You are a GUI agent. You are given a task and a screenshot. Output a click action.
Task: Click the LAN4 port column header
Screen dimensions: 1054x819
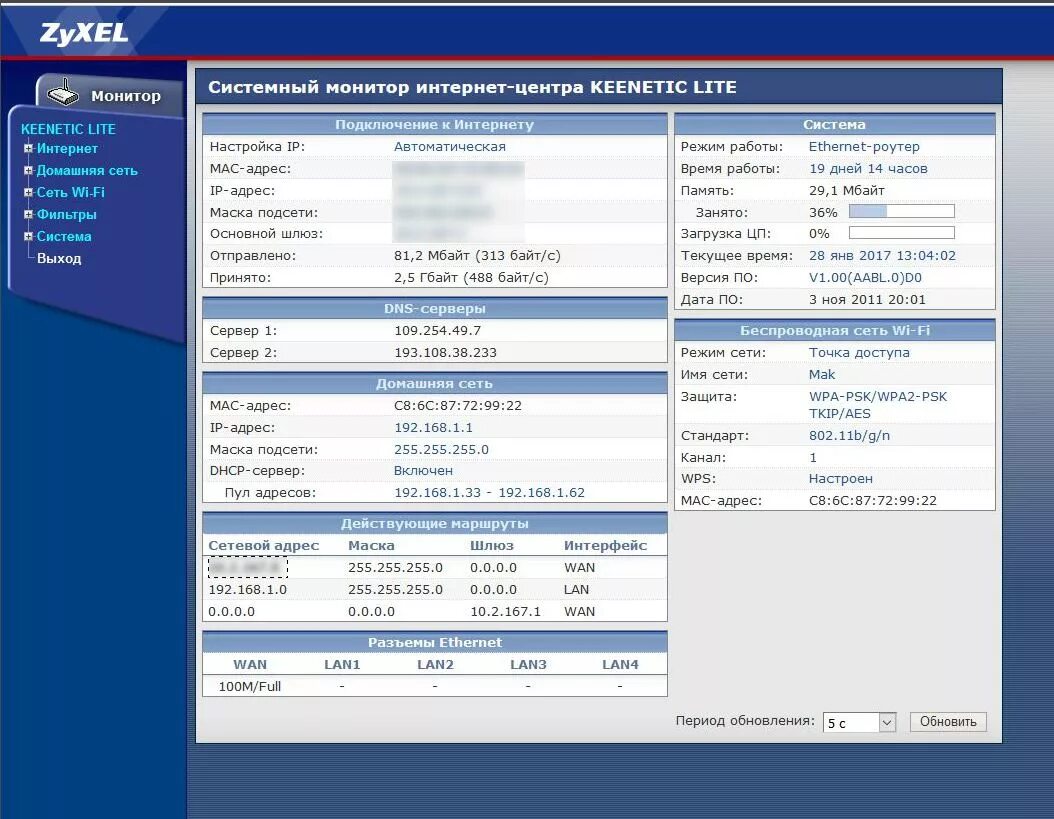(620, 664)
